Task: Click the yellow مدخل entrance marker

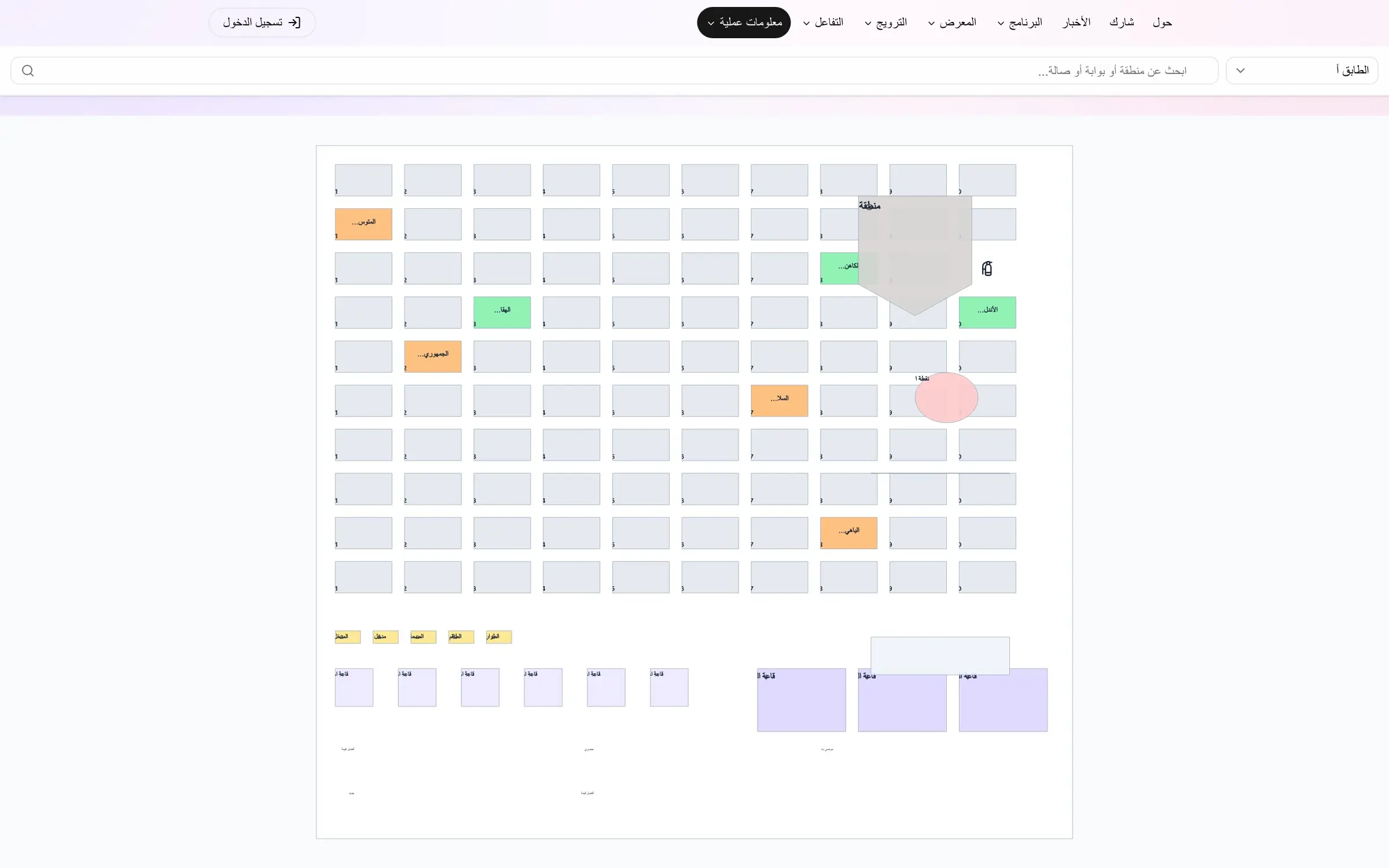Action: click(x=385, y=637)
